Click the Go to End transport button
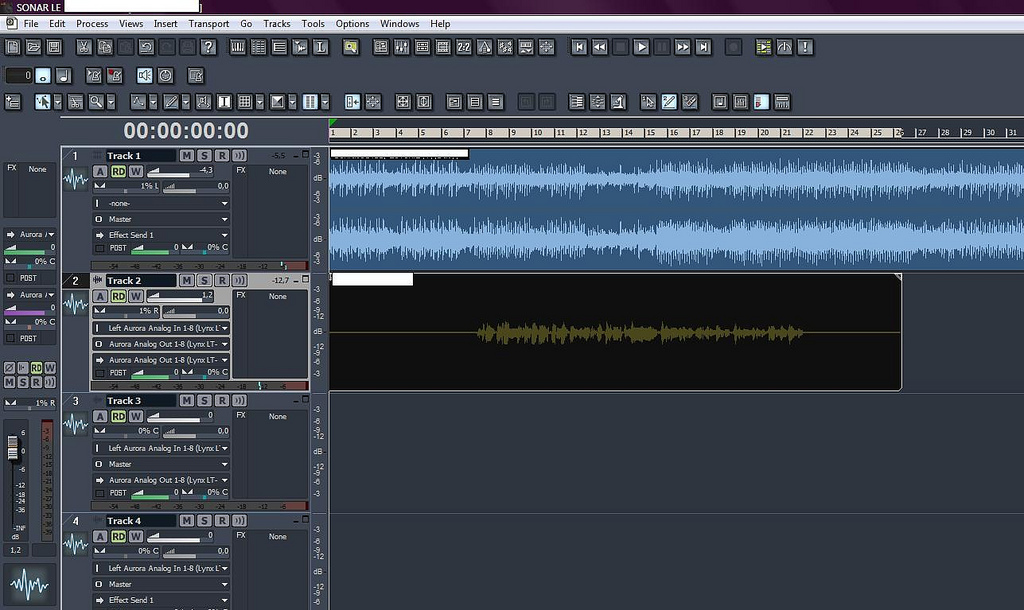The width and height of the screenshot is (1024, 610). pyautogui.click(x=703, y=47)
